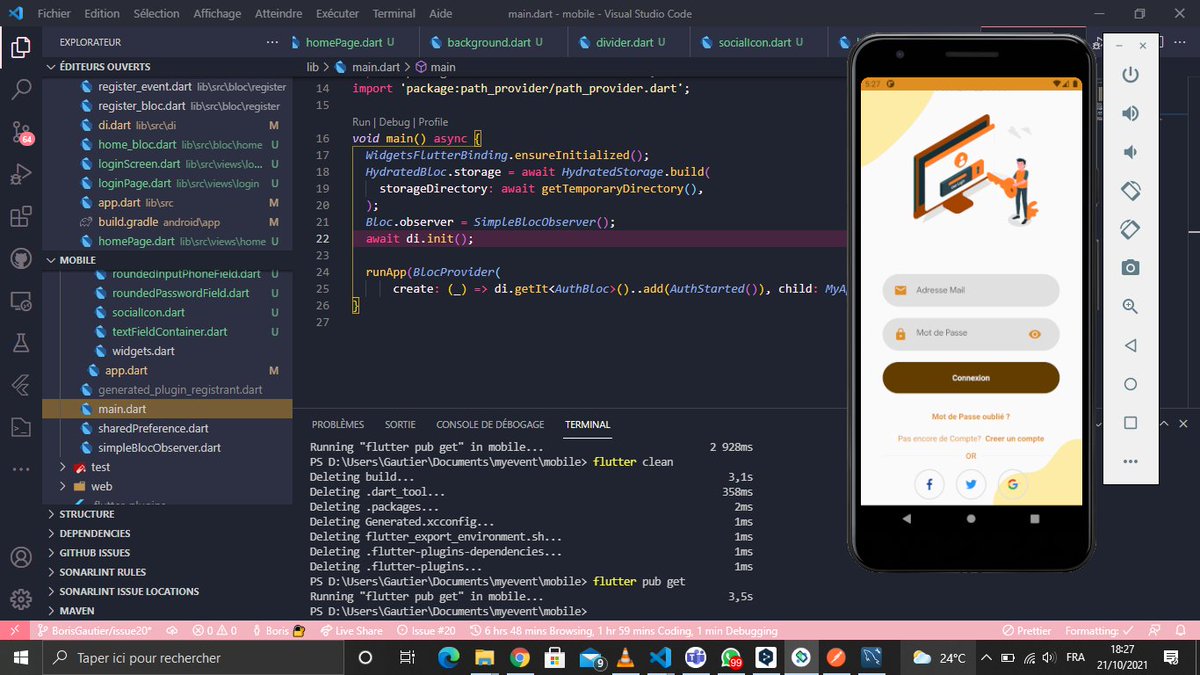Open the terminal-icon view in activity bar

coord(21,427)
